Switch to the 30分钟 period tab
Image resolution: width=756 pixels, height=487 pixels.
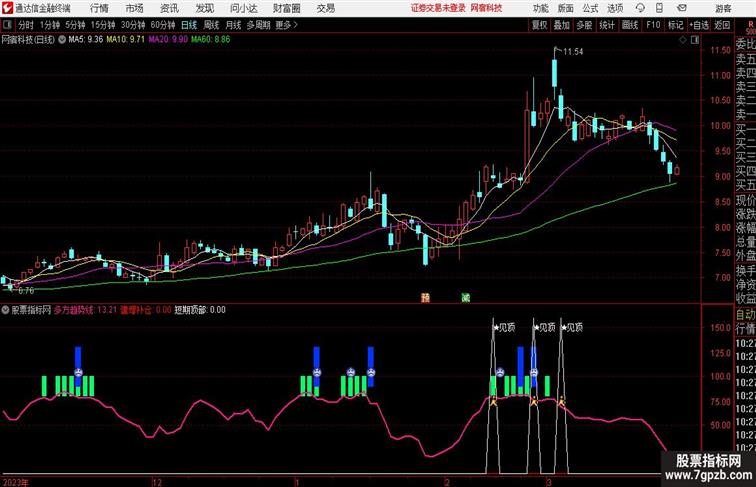point(133,25)
